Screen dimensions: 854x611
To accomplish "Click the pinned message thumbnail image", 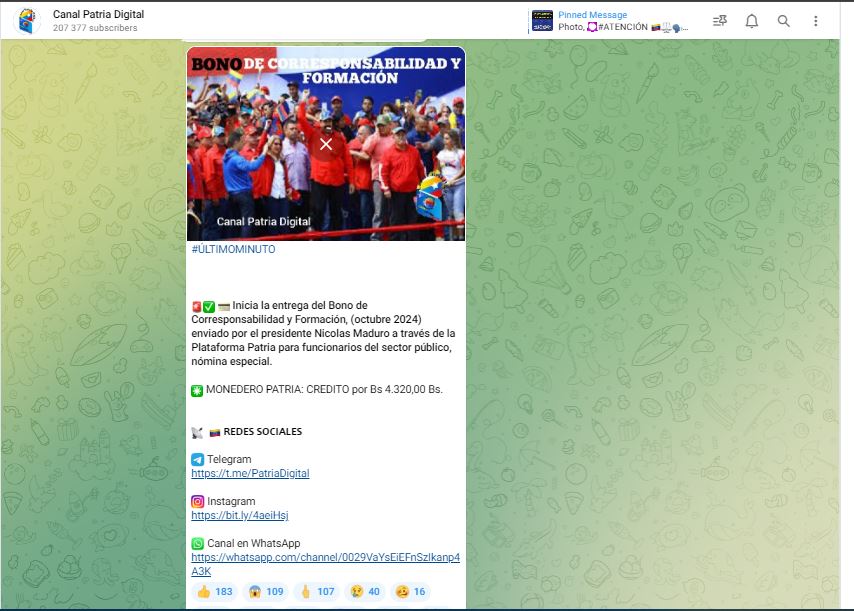I will click(x=542, y=21).
